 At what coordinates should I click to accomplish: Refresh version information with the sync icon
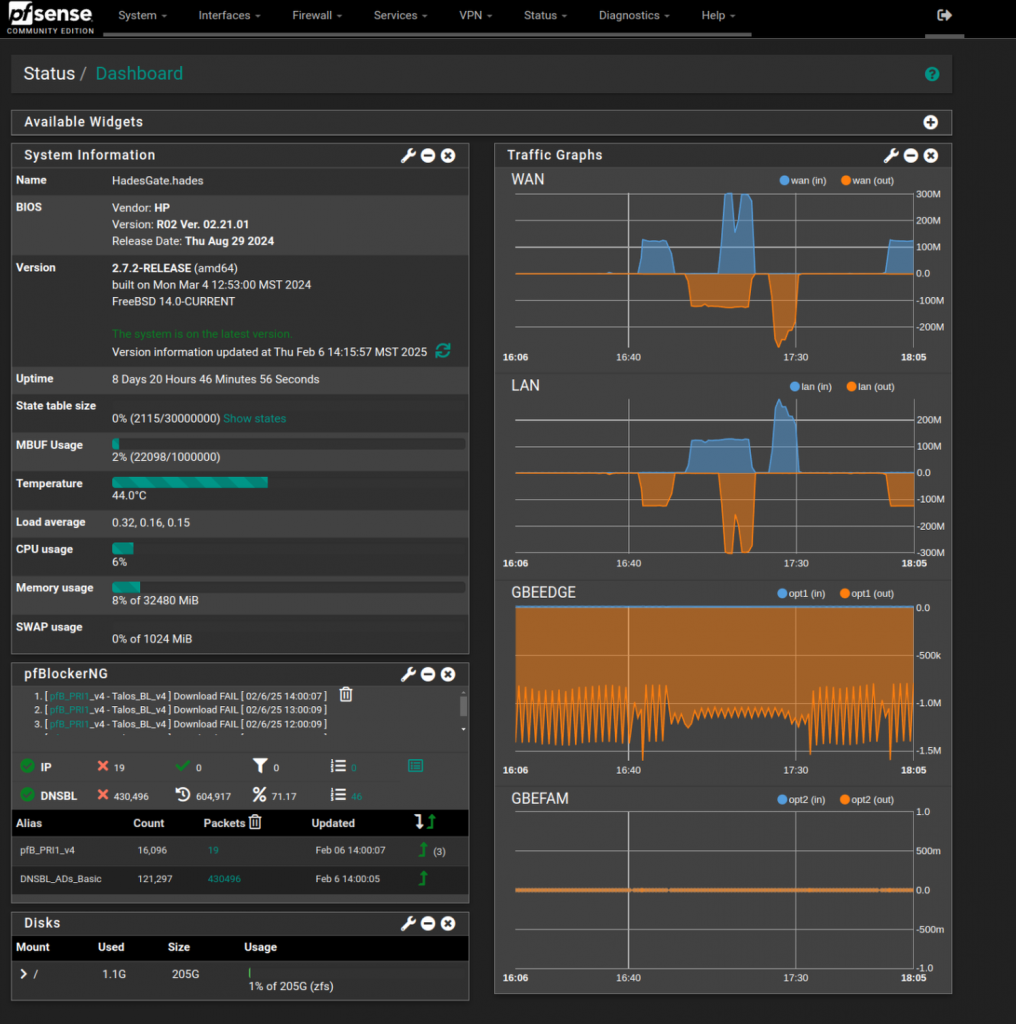tap(443, 351)
